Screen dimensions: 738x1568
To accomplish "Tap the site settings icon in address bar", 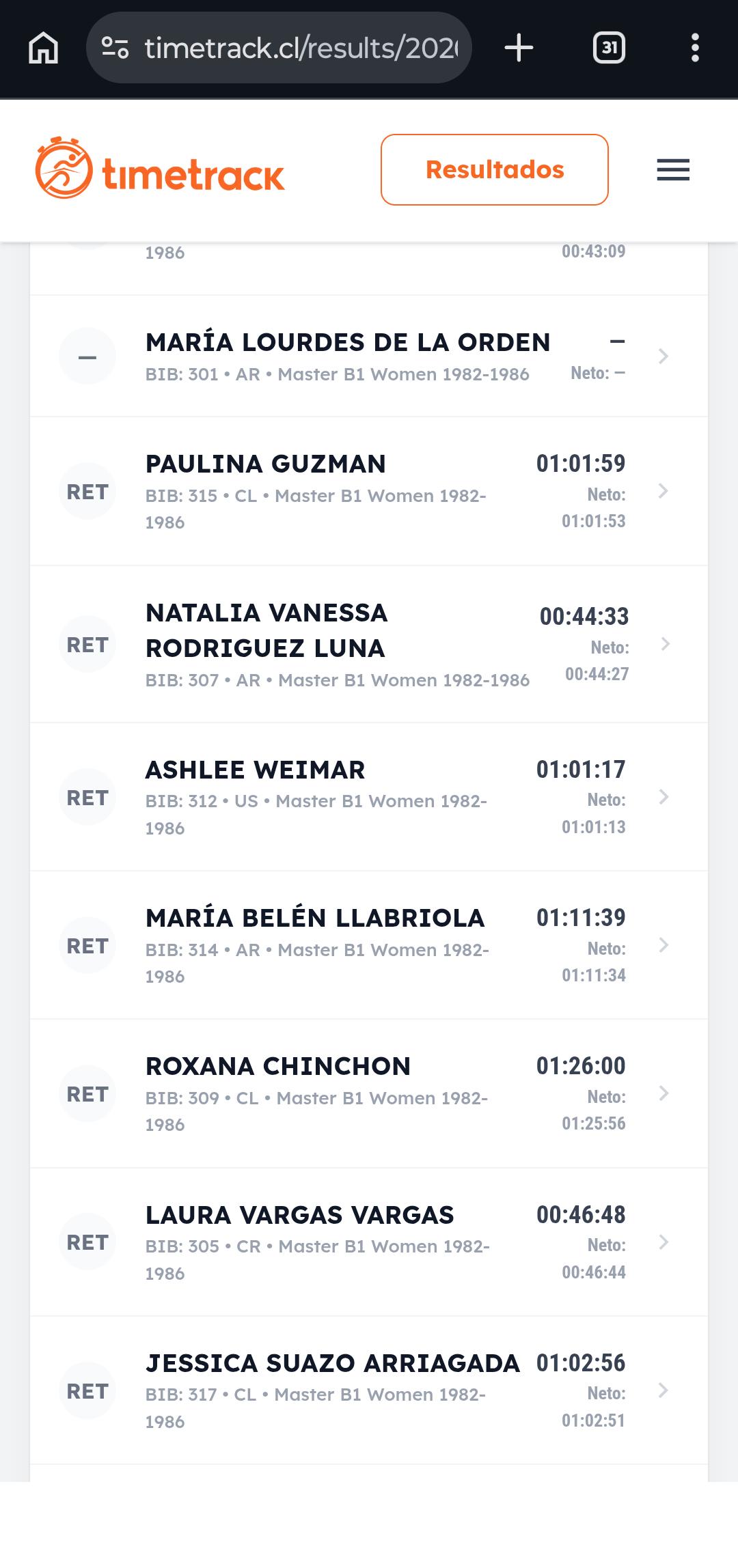I will click(x=115, y=48).
